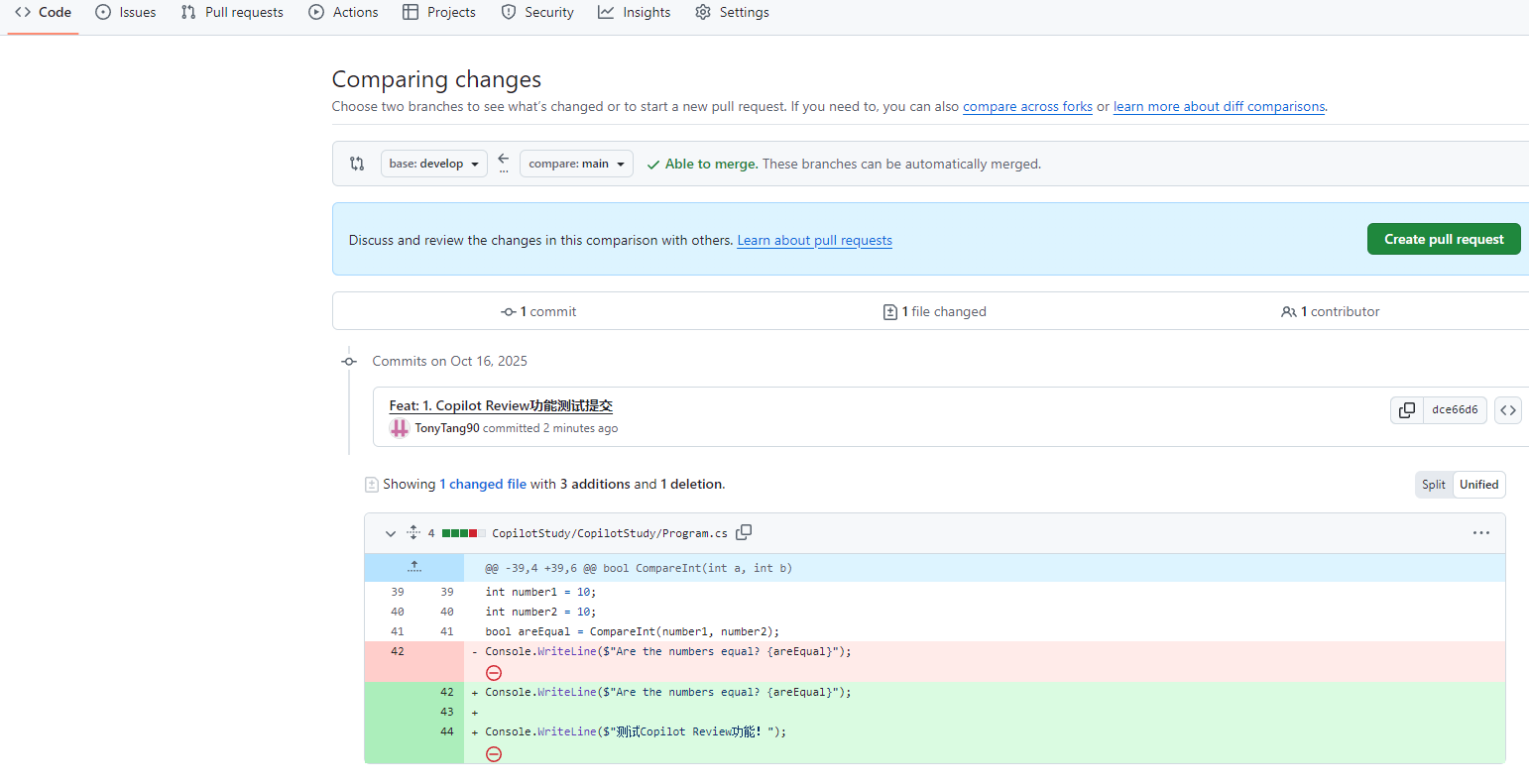Image resolution: width=1529 pixels, height=784 pixels.
Task: Open the commit titled Feat: 1. Copilot Review
Action: point(501,405)
